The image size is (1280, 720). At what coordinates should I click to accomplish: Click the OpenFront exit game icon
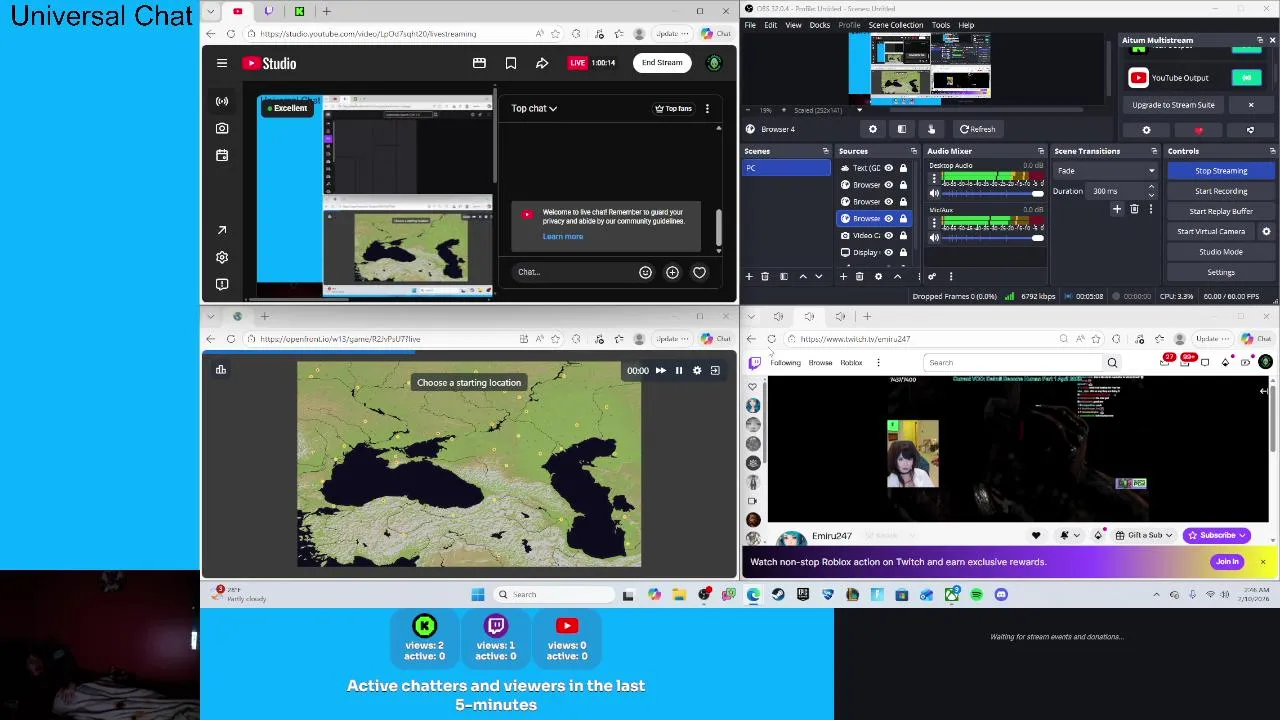pyautogui.click(x=715, y=370)
